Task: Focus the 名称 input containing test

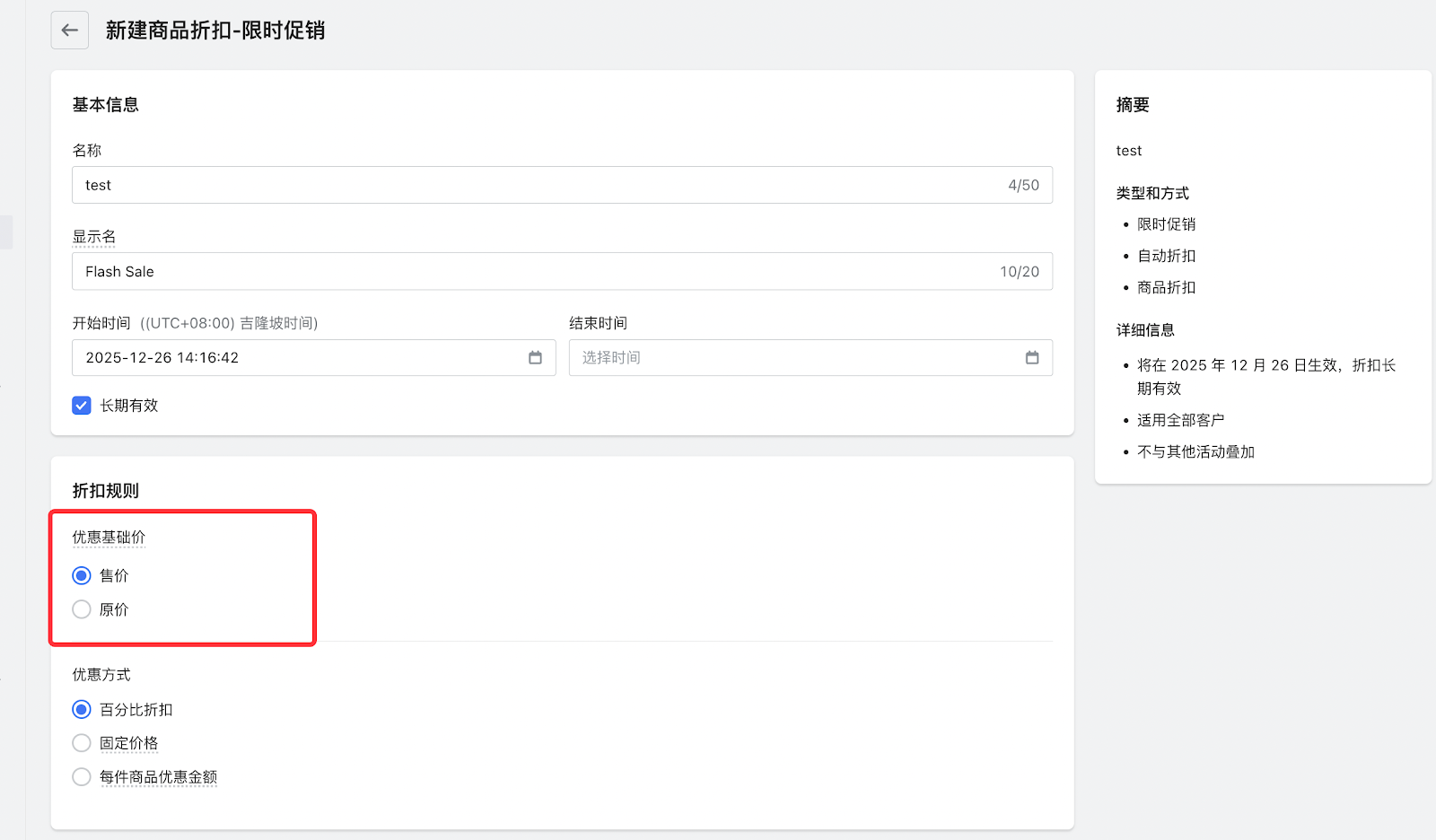Action: click(538, 185)
